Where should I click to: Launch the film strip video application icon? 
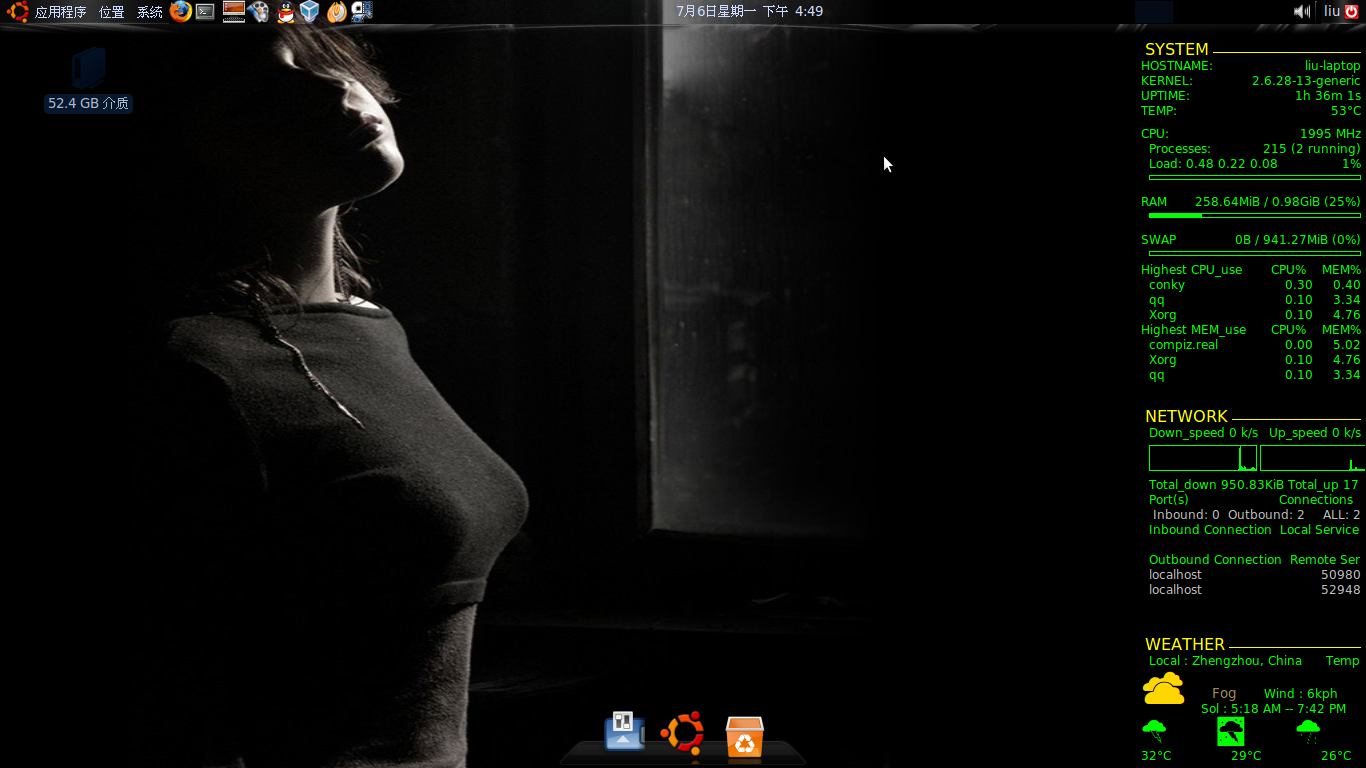[x=362, y=12]
